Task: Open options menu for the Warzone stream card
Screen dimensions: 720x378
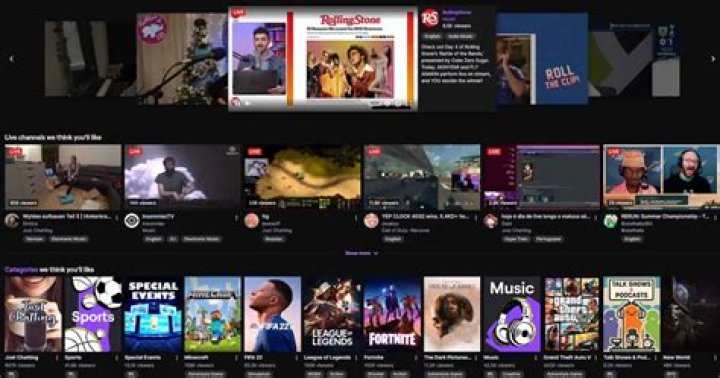Action: click(x=476, y=217)
